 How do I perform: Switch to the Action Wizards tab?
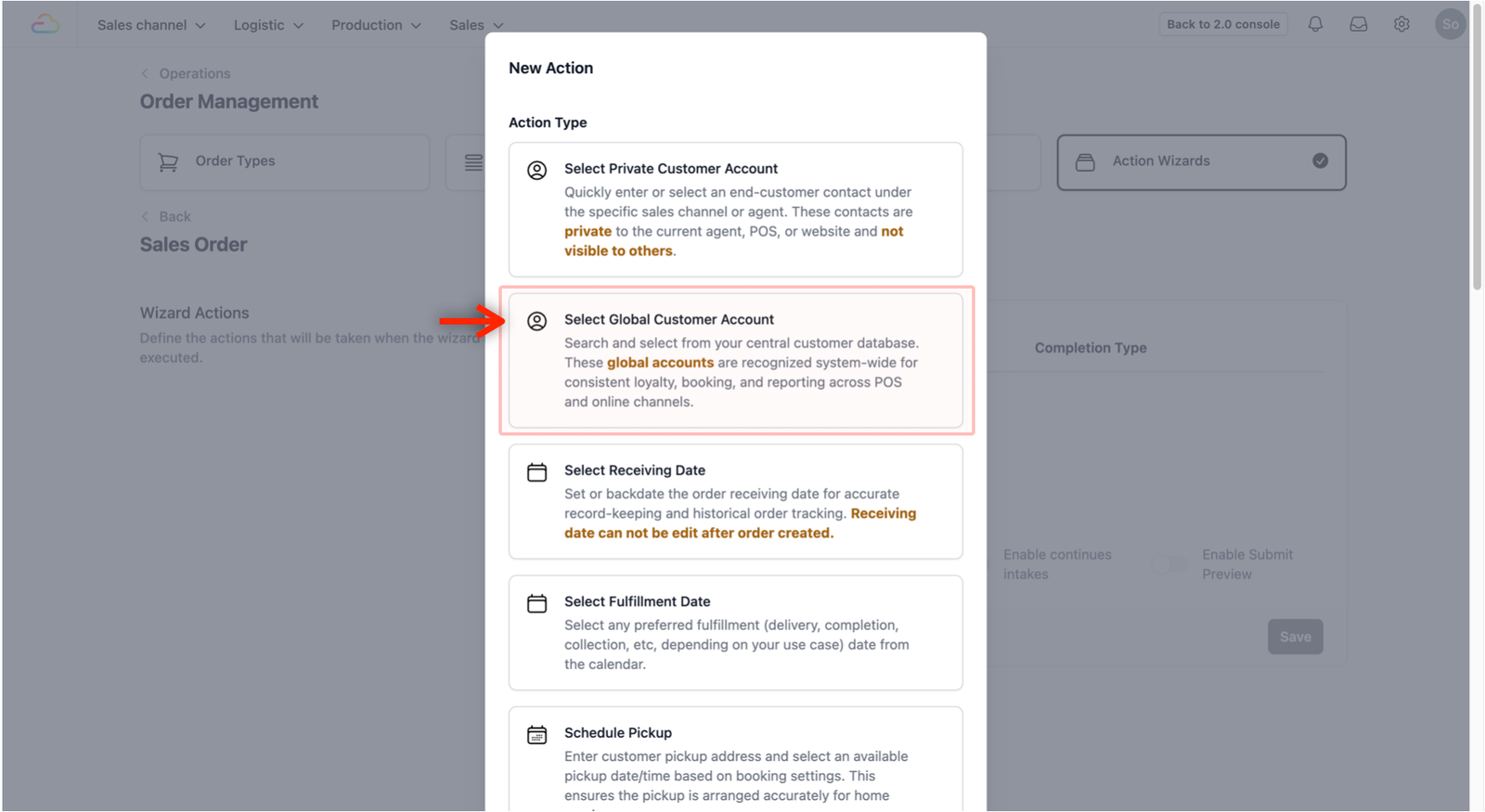[x=1201, y=162]
